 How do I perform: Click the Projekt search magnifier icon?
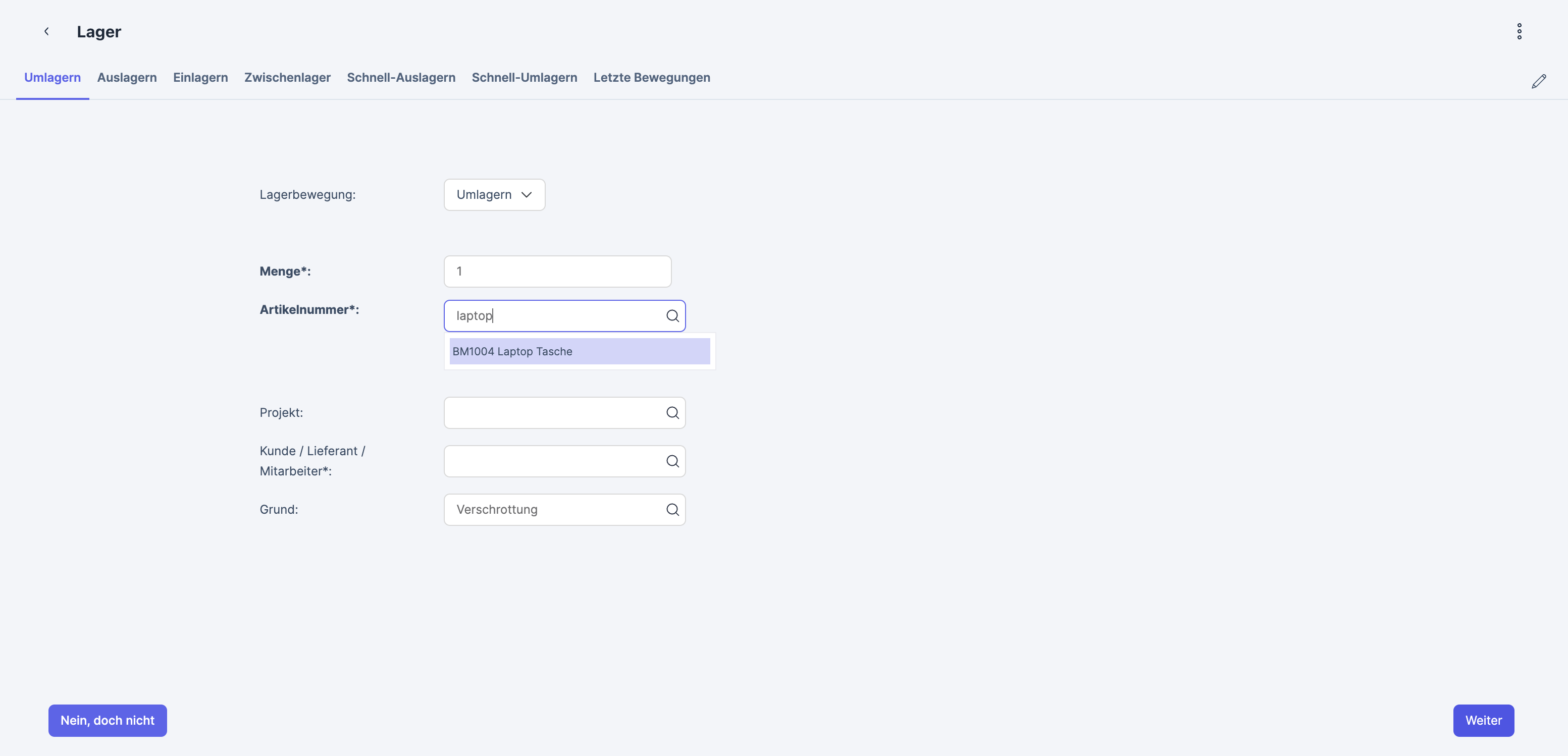pos(672,413)
